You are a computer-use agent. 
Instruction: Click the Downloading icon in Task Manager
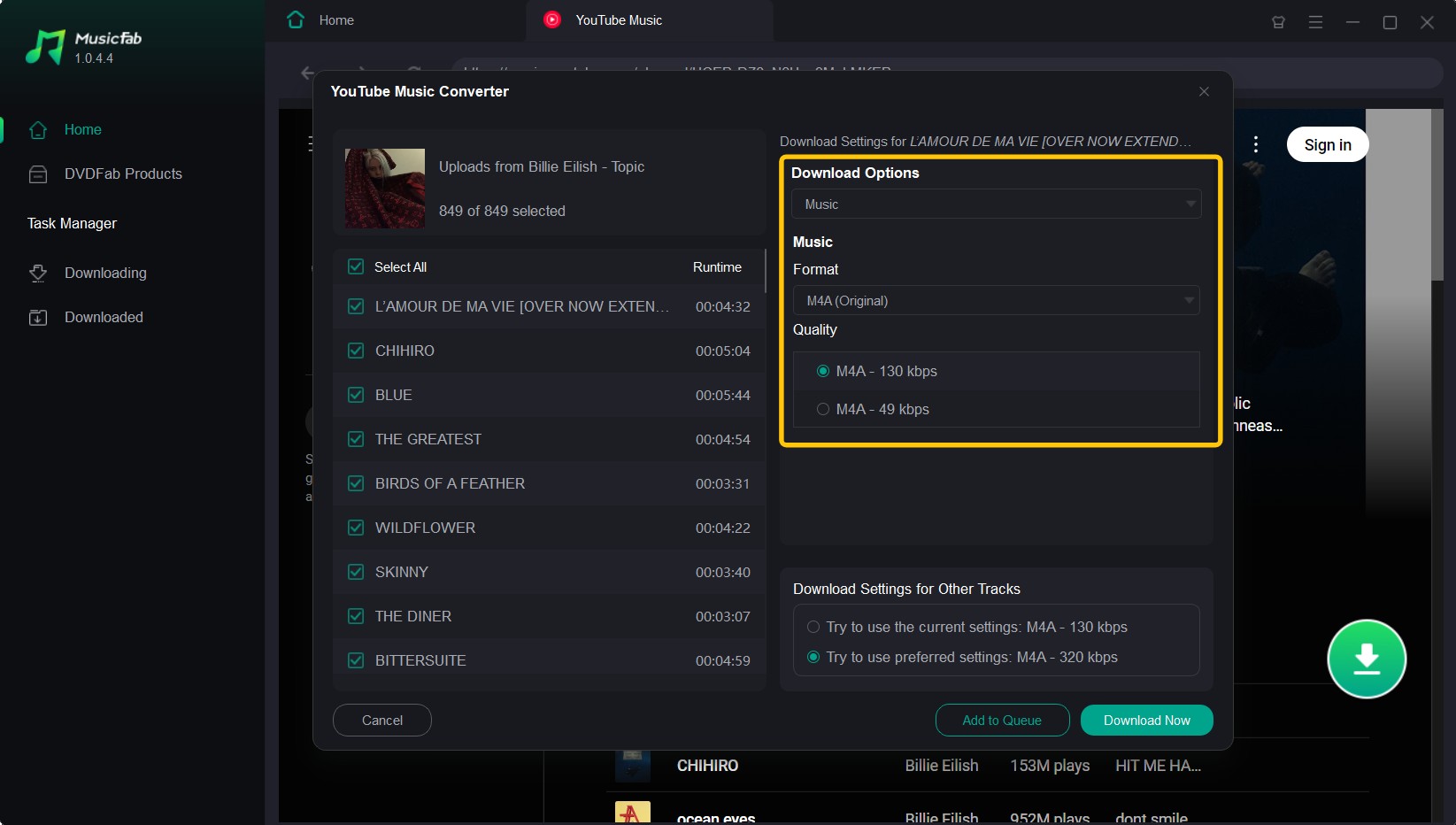[x=38, y=274]
